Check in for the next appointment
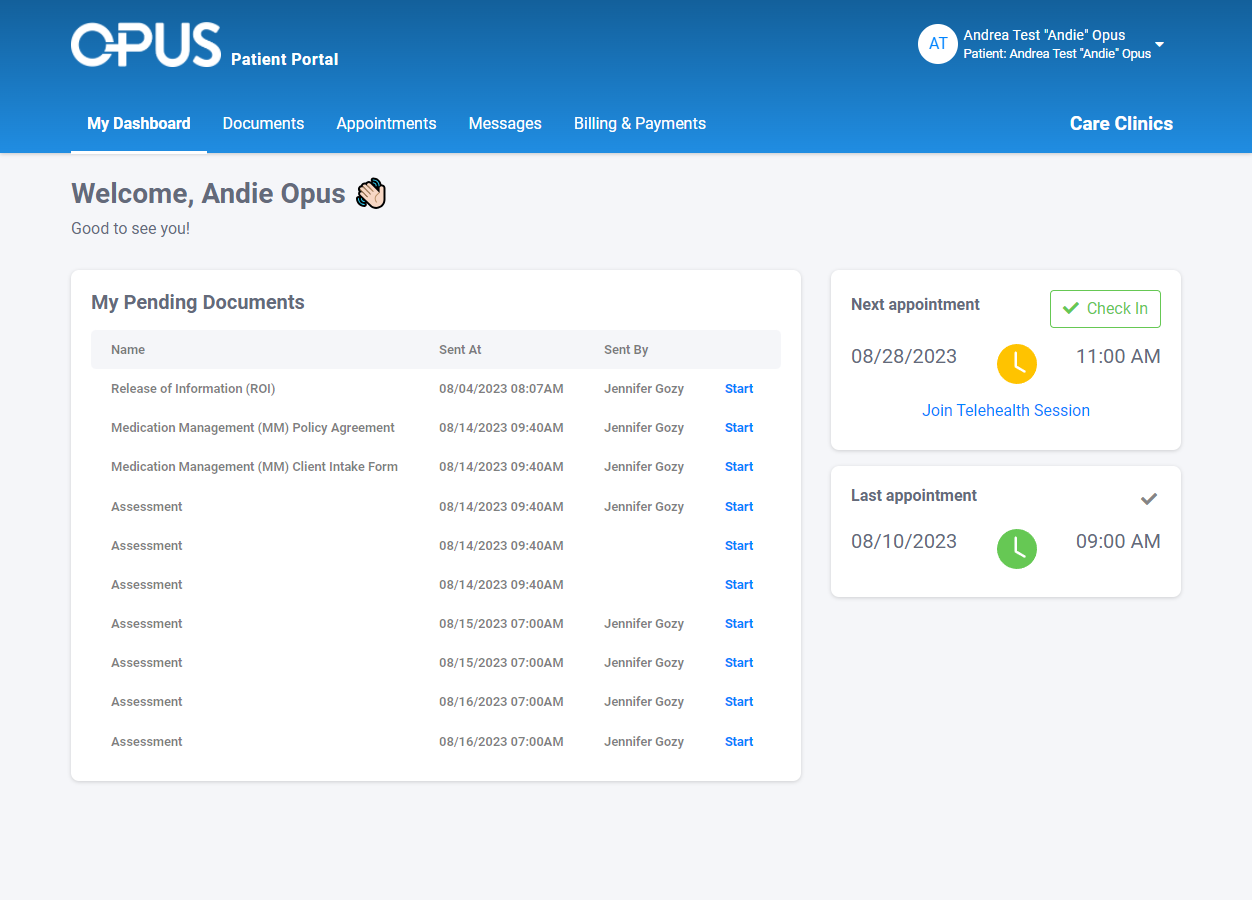The width and height of the screenshot is (1252, 900). [1105, 309]
